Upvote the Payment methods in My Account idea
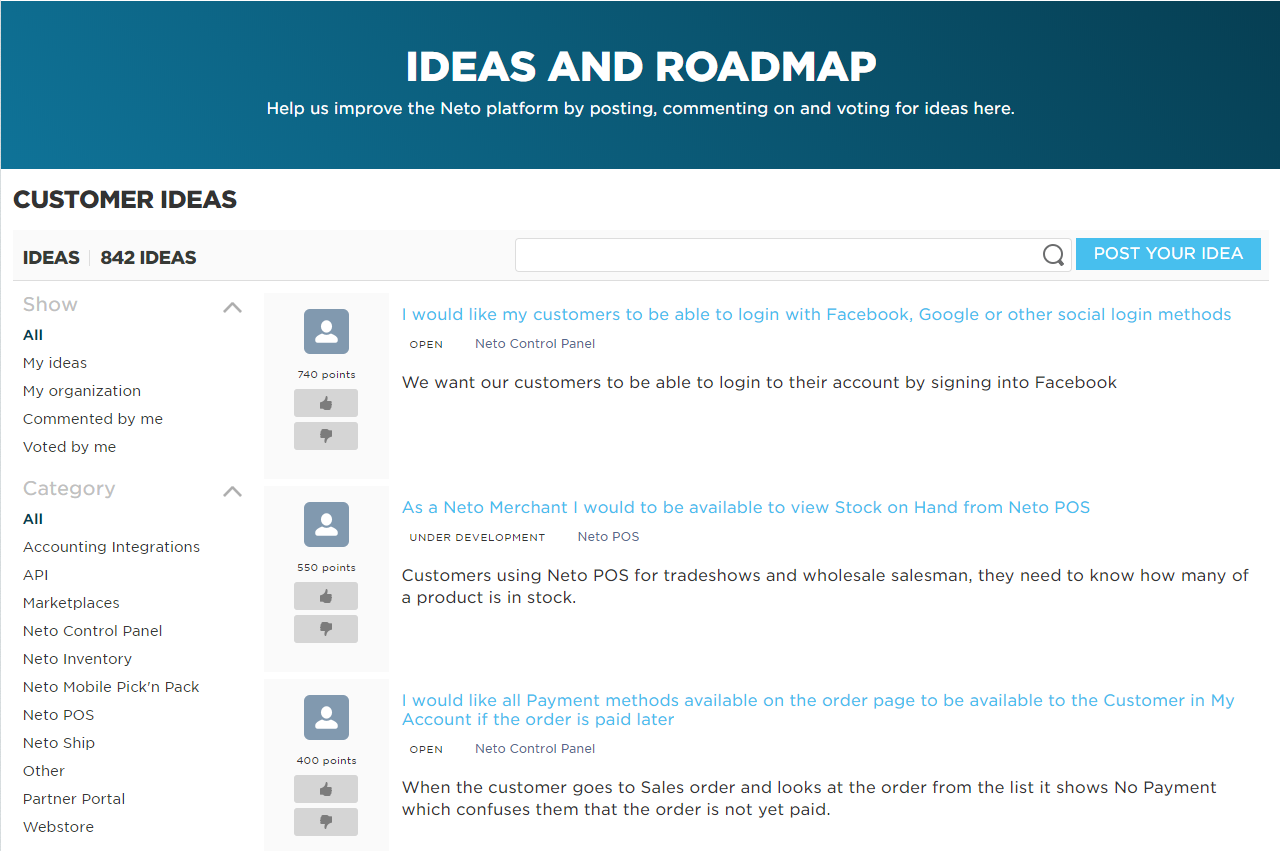The width and height of the screenshot is (1280, 851). [x=326, y=789]
